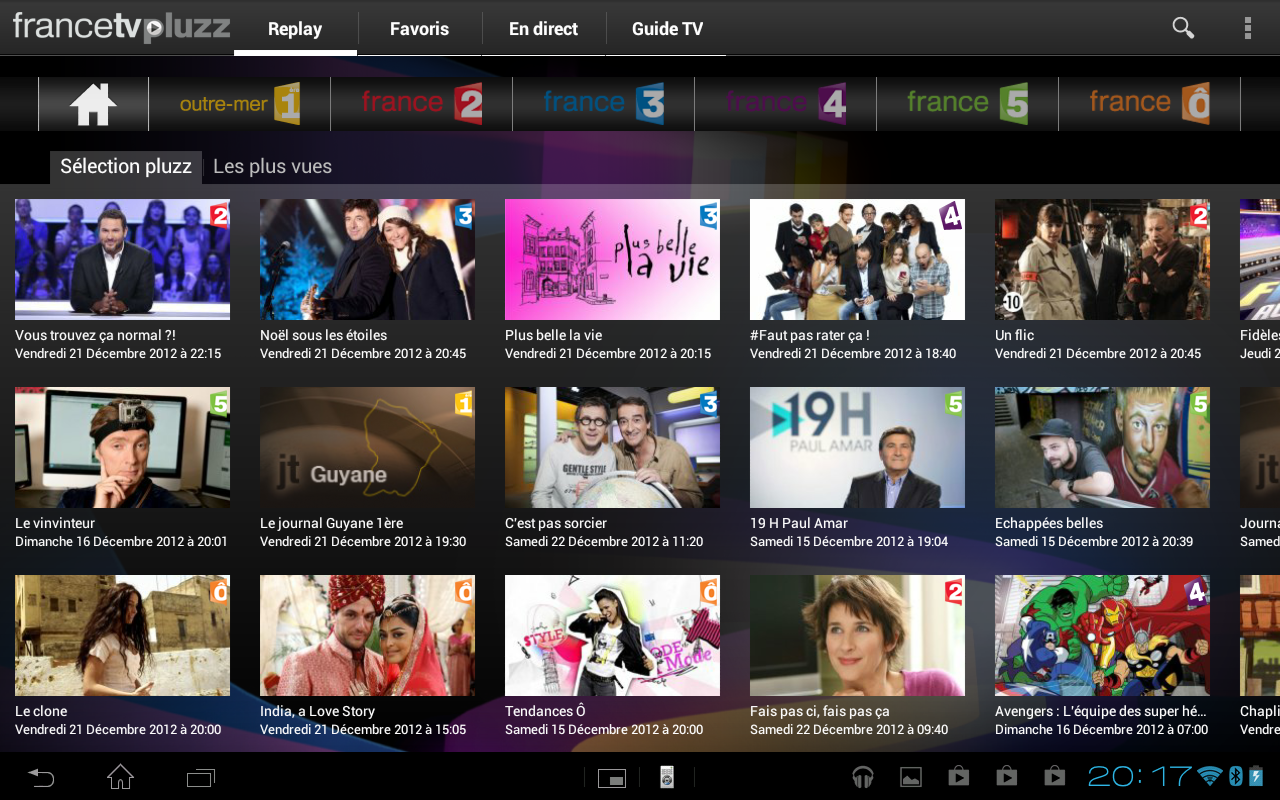Open the Plus belle la vie thumbnail
Image resolution: width=1280 pixels, height=800 pixels.
[x=612, y=260]
